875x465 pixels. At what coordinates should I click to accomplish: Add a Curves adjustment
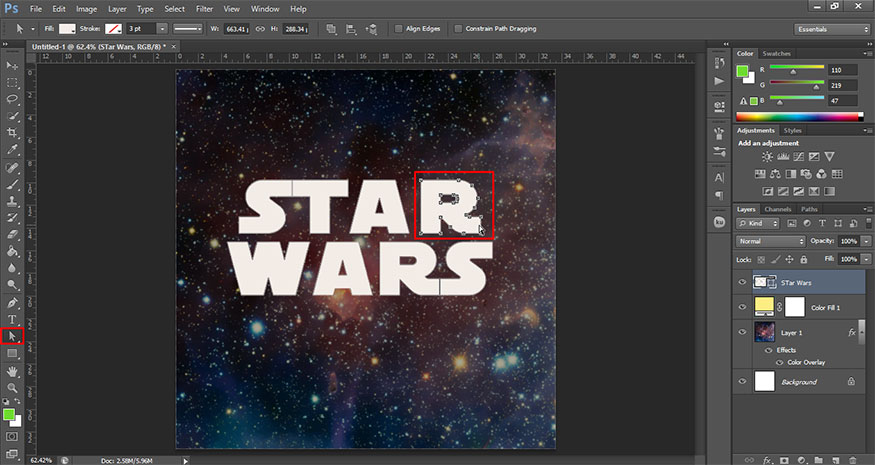[799, 157]
